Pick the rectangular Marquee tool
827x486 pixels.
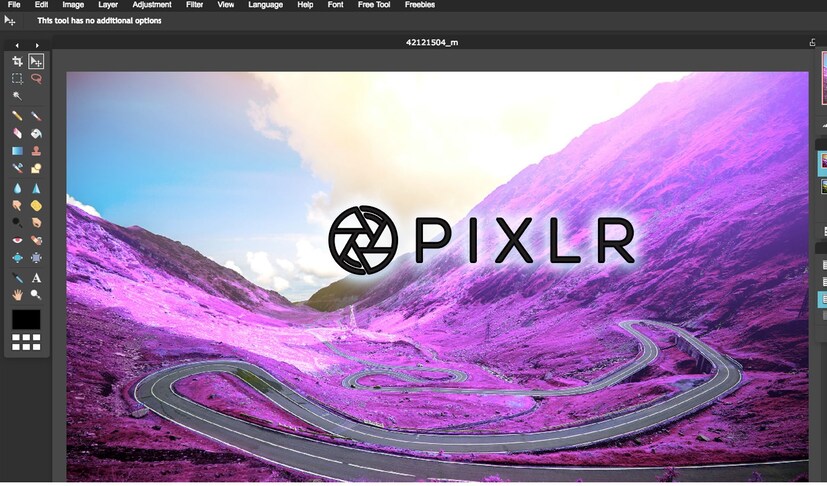17,78
